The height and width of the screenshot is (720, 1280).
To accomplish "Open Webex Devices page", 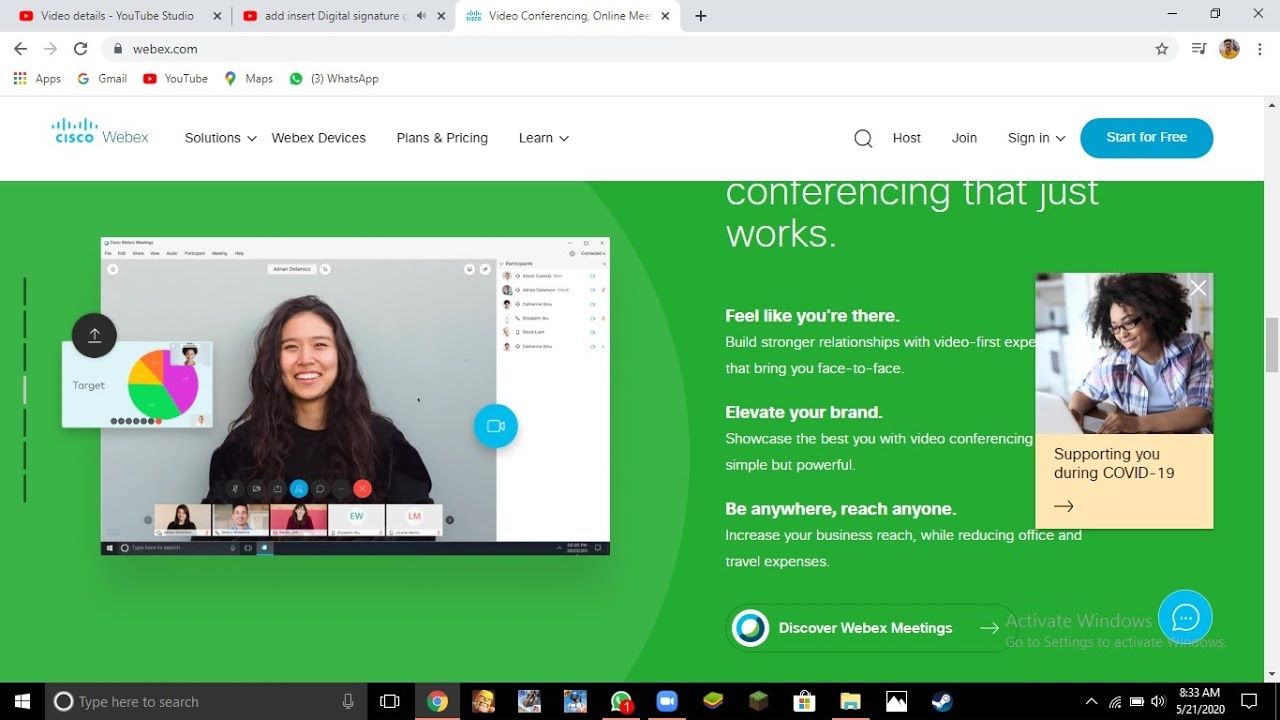I will [x=319, y=138].
